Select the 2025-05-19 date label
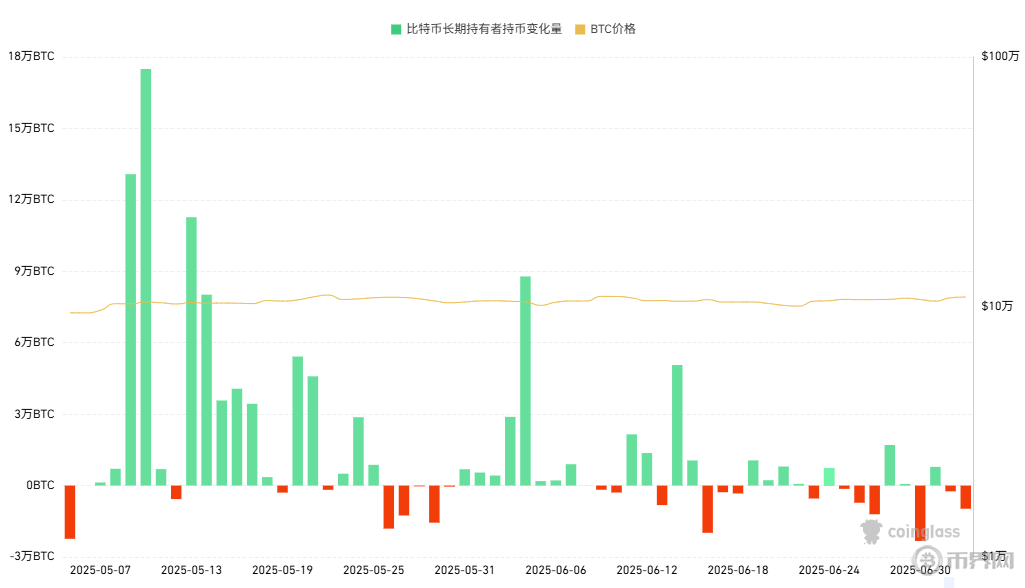Image resolution: width=1025 pixels, height=588 pixels. click(282, 570)
